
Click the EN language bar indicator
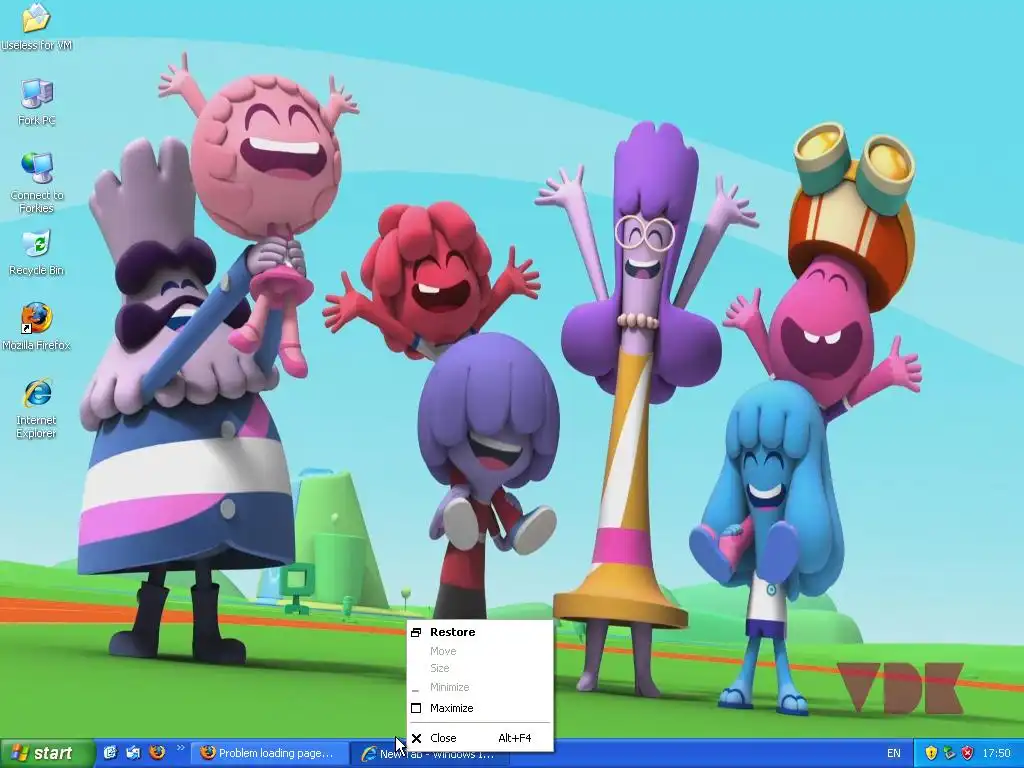click(893, 753)
